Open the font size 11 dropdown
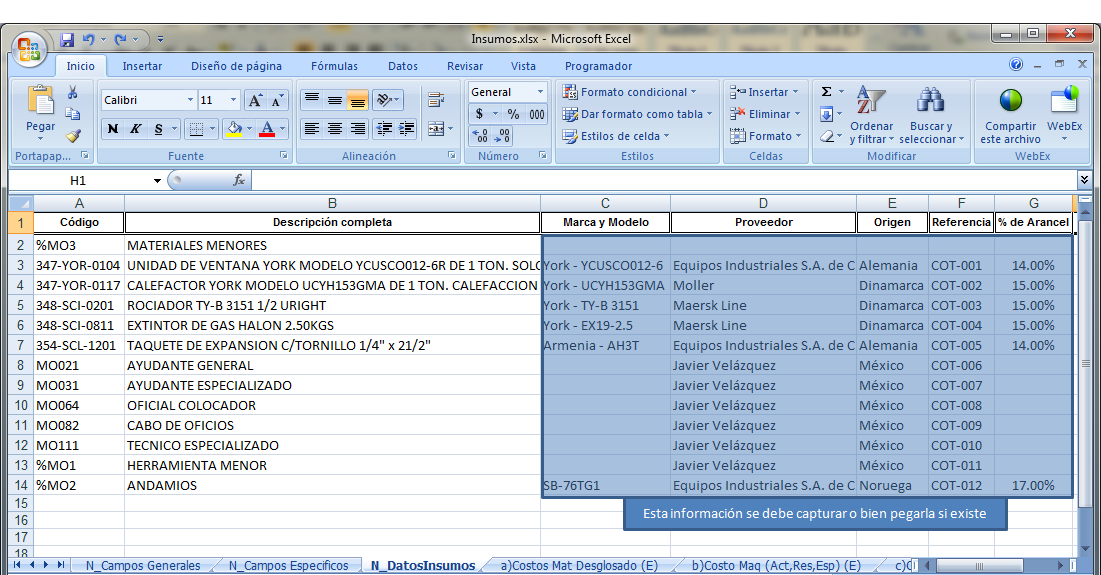This screenshot has width=1101, height=575. coord(233,100)
